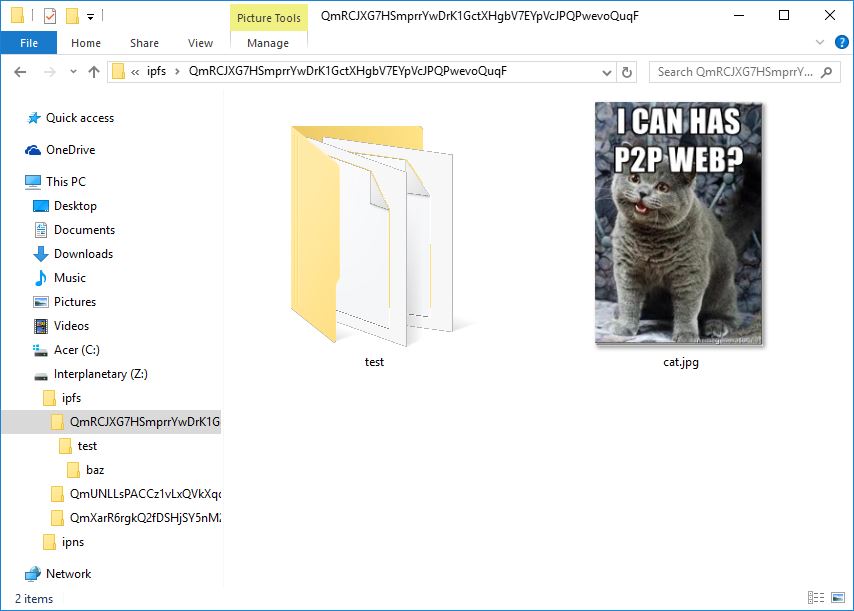Click the QmRCJXG7 folder breadcrumb in address bar
854x611 pixels.
(348, 71)
